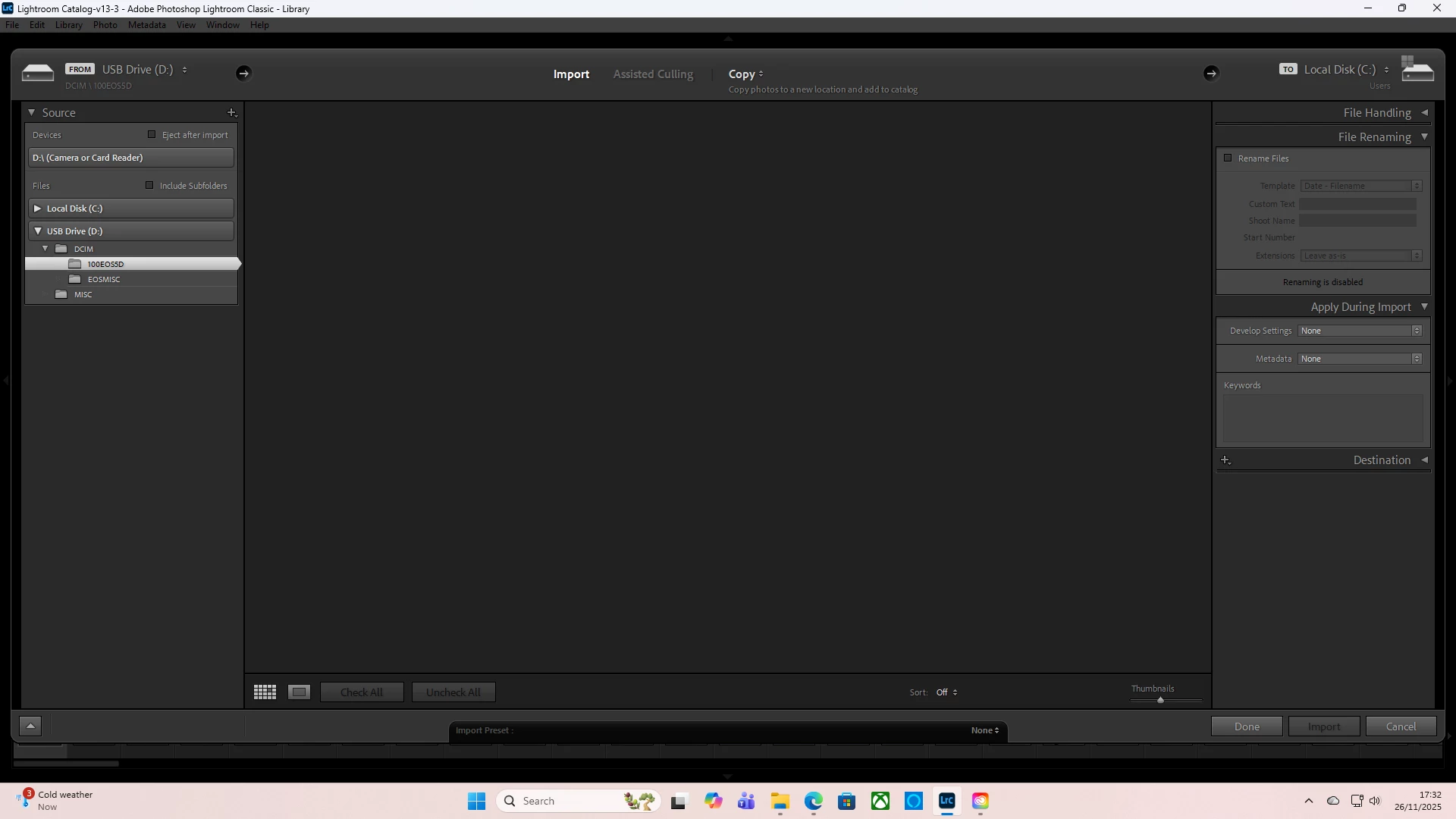Image resolution: width=1456 pixels, height=819 pixels.
Task: Expand the File Handling panel
Action: pyautogui.click(x=1425, y=112)
